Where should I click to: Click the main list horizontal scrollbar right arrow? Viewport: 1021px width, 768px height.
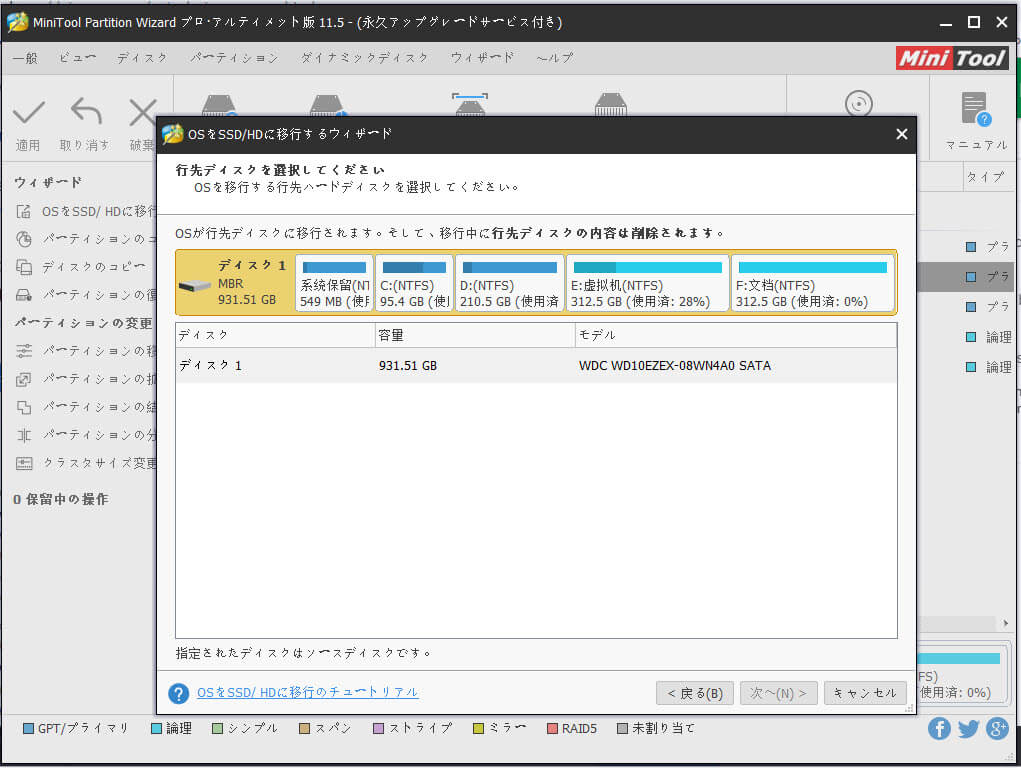click(x=1005, y=623)
